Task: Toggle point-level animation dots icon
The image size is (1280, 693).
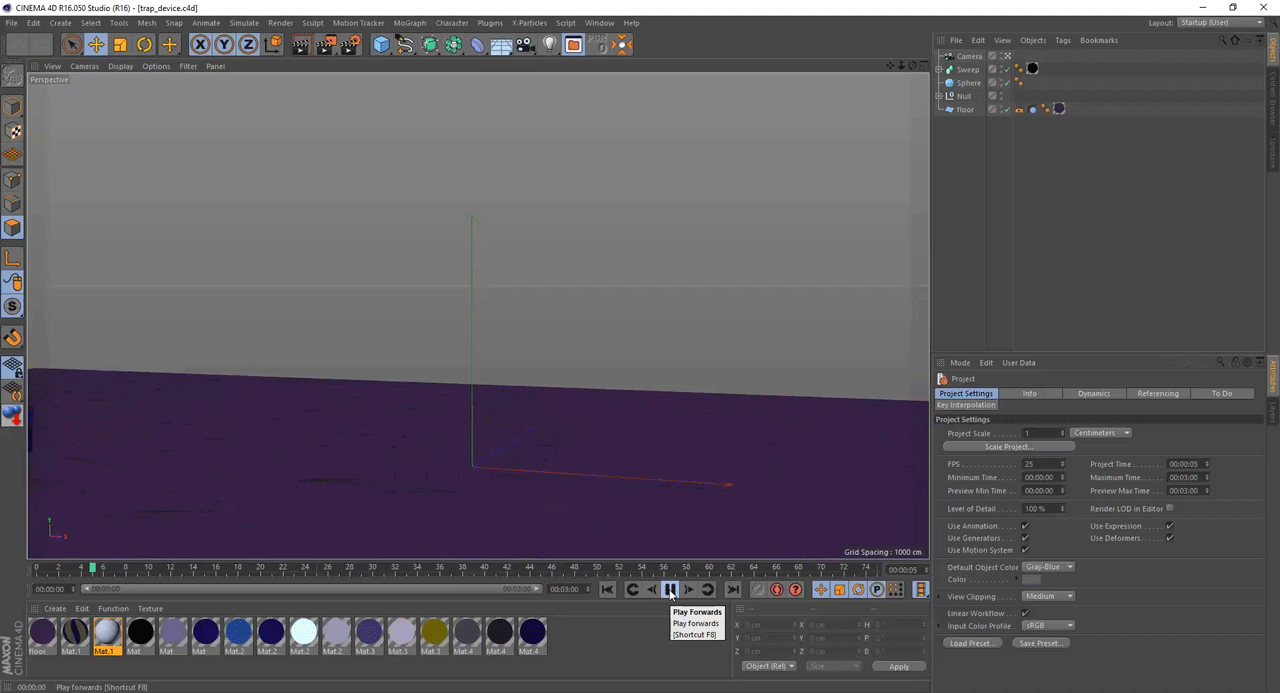Action: pyautogui.click(x=896, y=589)
